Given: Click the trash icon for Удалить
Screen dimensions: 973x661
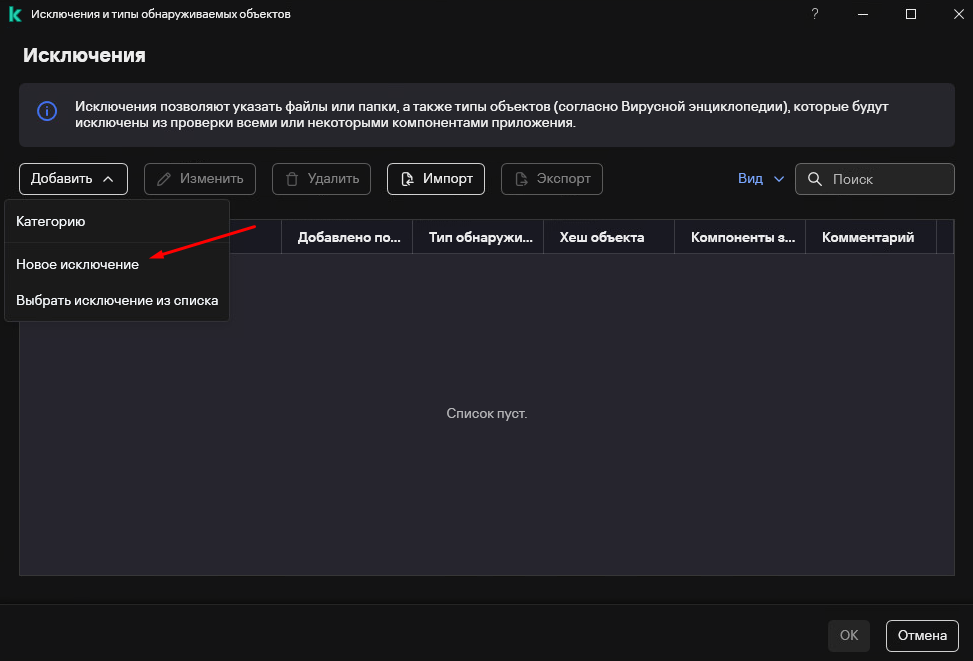Looking at the screenshot, I should (292, 179).
